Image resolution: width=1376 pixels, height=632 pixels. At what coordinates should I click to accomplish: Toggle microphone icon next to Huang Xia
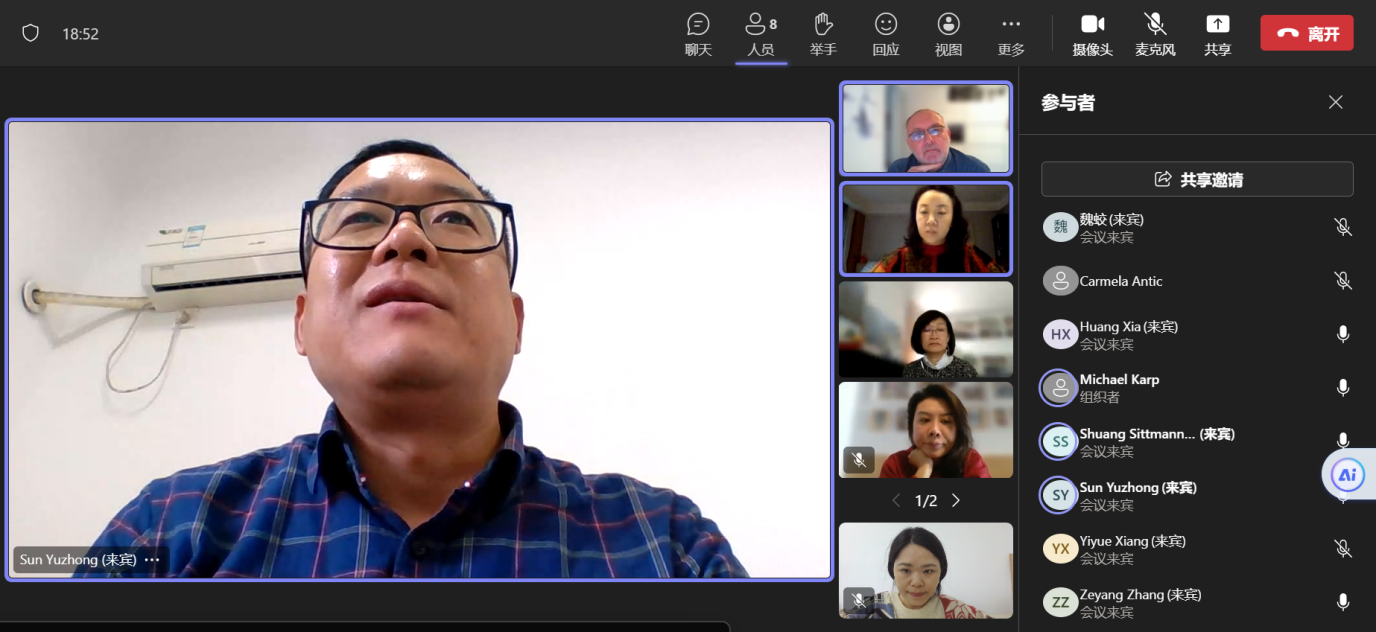pos(1343,334)
